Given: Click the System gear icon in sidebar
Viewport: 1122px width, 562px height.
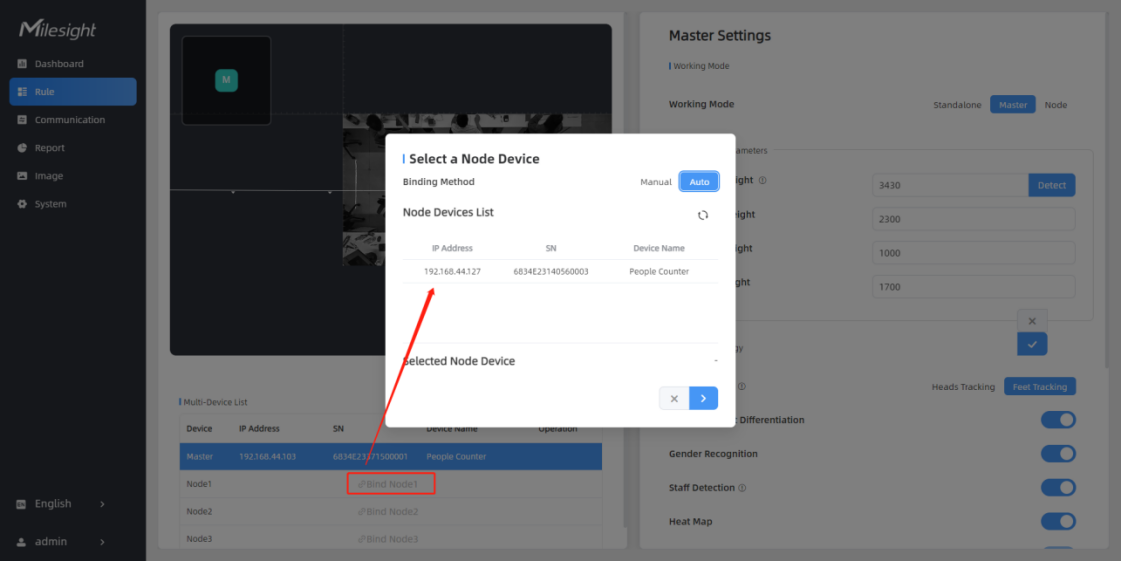Looking at the screenshot, I should [x=22, y=204].
